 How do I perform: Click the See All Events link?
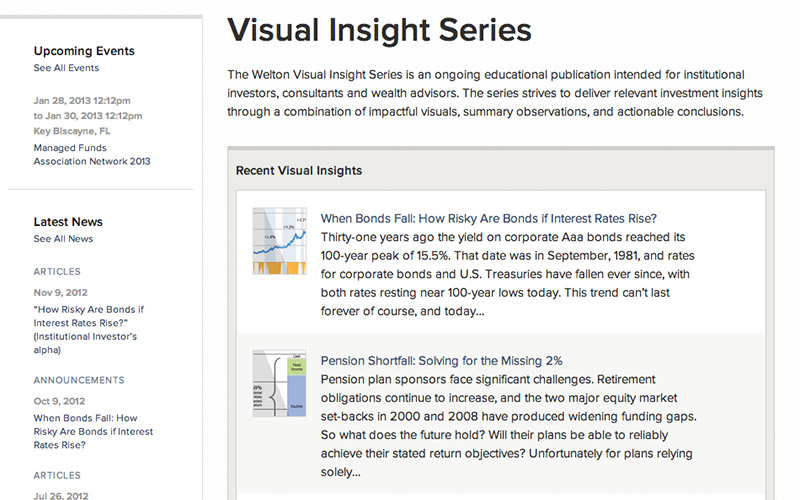[x=66, y=68]
